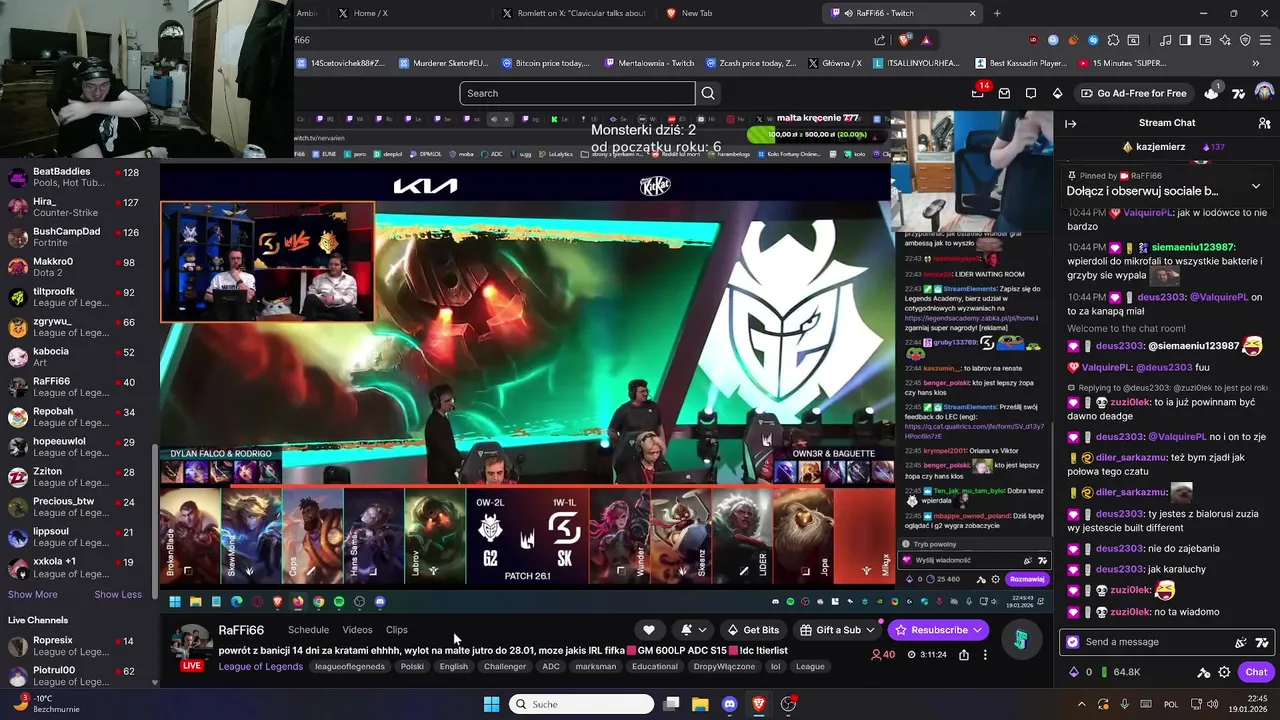Switch to the Romlett on X tab
The width and height of the screenshot is (1280, 720).
573,13
